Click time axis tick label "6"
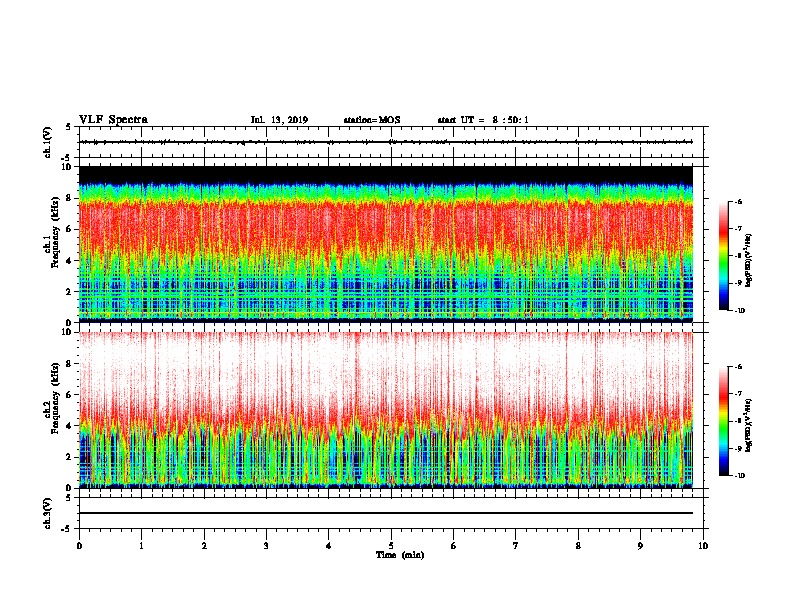The image size is (792, 612). [454, 546]
